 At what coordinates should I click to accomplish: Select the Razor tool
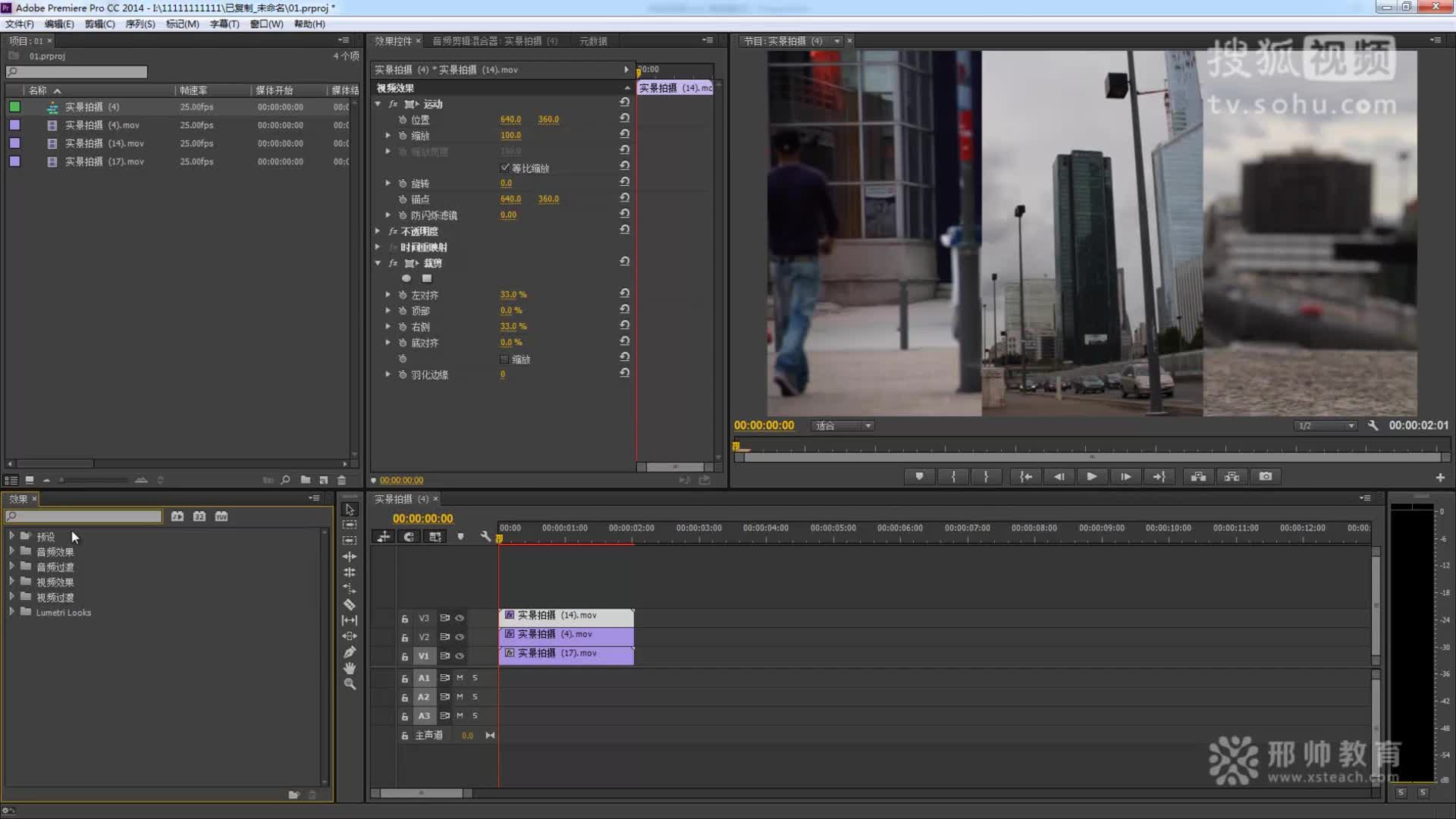[x=350, y=604]
